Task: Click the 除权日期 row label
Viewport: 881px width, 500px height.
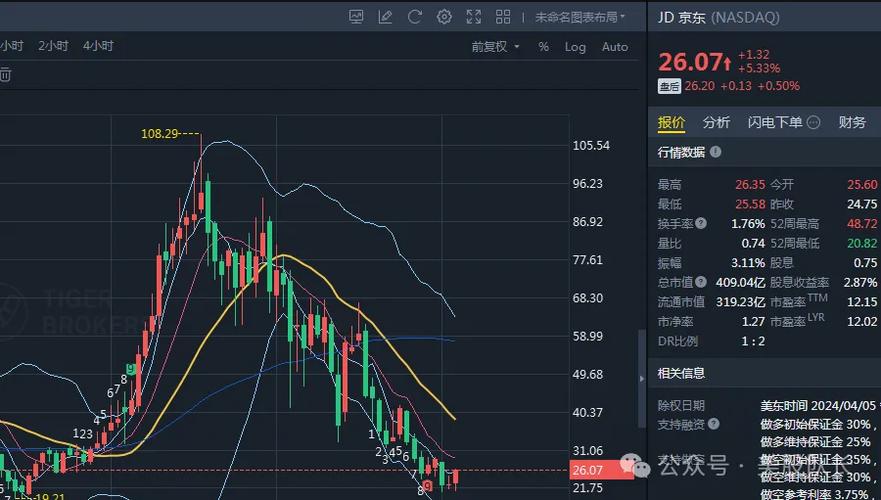Action: [x=681, y=406]
